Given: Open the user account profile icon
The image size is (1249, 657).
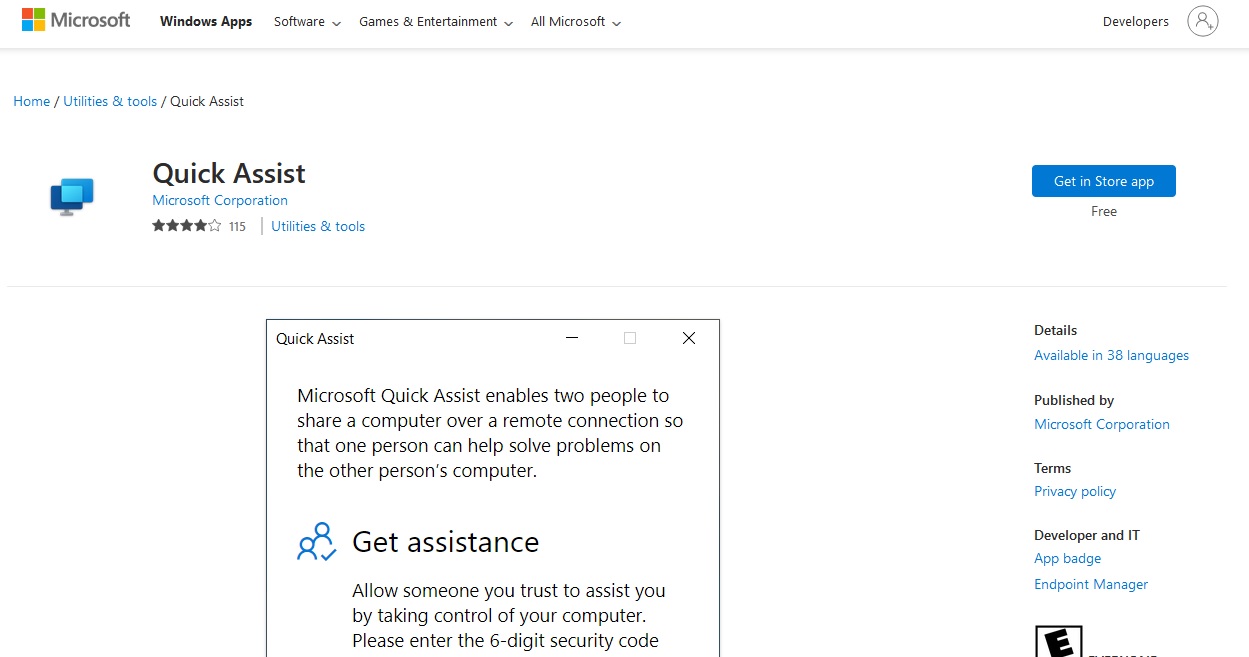Looking at the screenshot, I should [x=1203, y=20].
